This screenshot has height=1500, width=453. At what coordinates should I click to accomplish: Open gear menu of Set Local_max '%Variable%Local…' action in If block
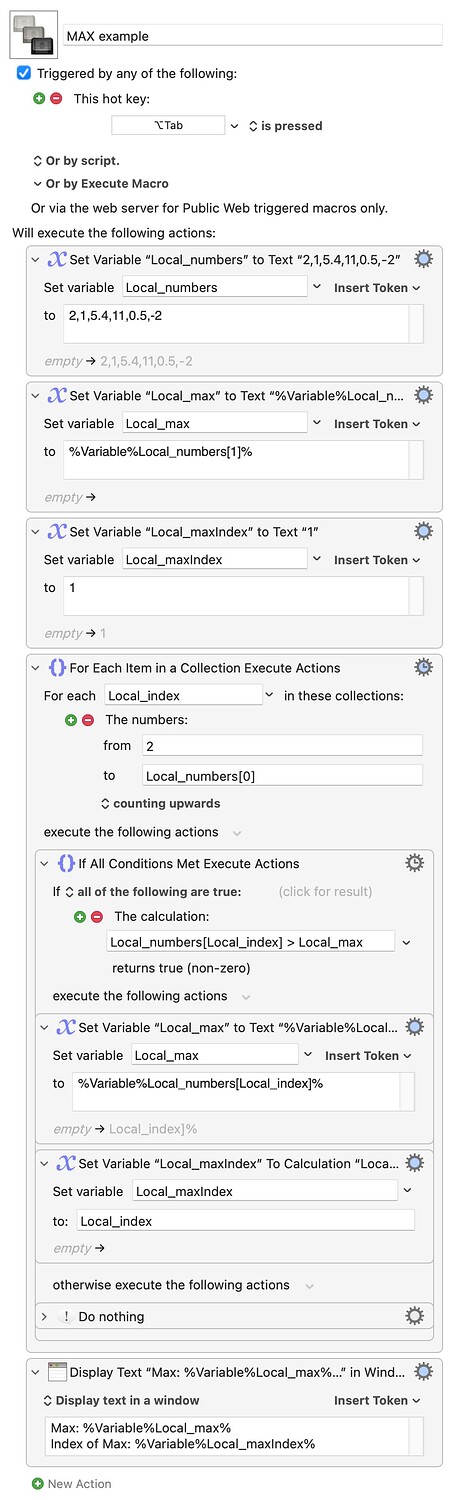pyautogui.click(x=414, y=1027)
